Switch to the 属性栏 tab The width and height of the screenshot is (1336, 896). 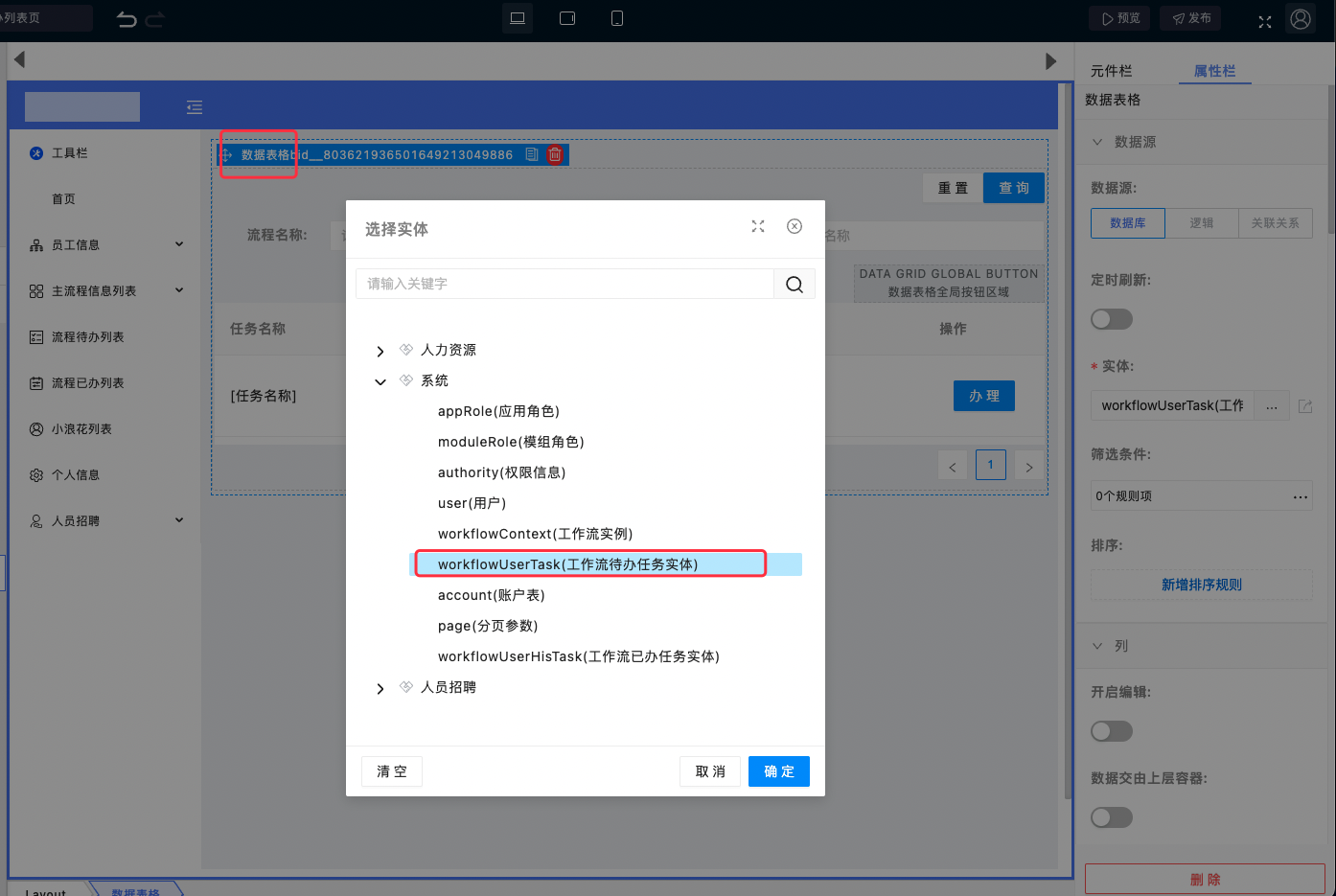tap(1214, 71)
